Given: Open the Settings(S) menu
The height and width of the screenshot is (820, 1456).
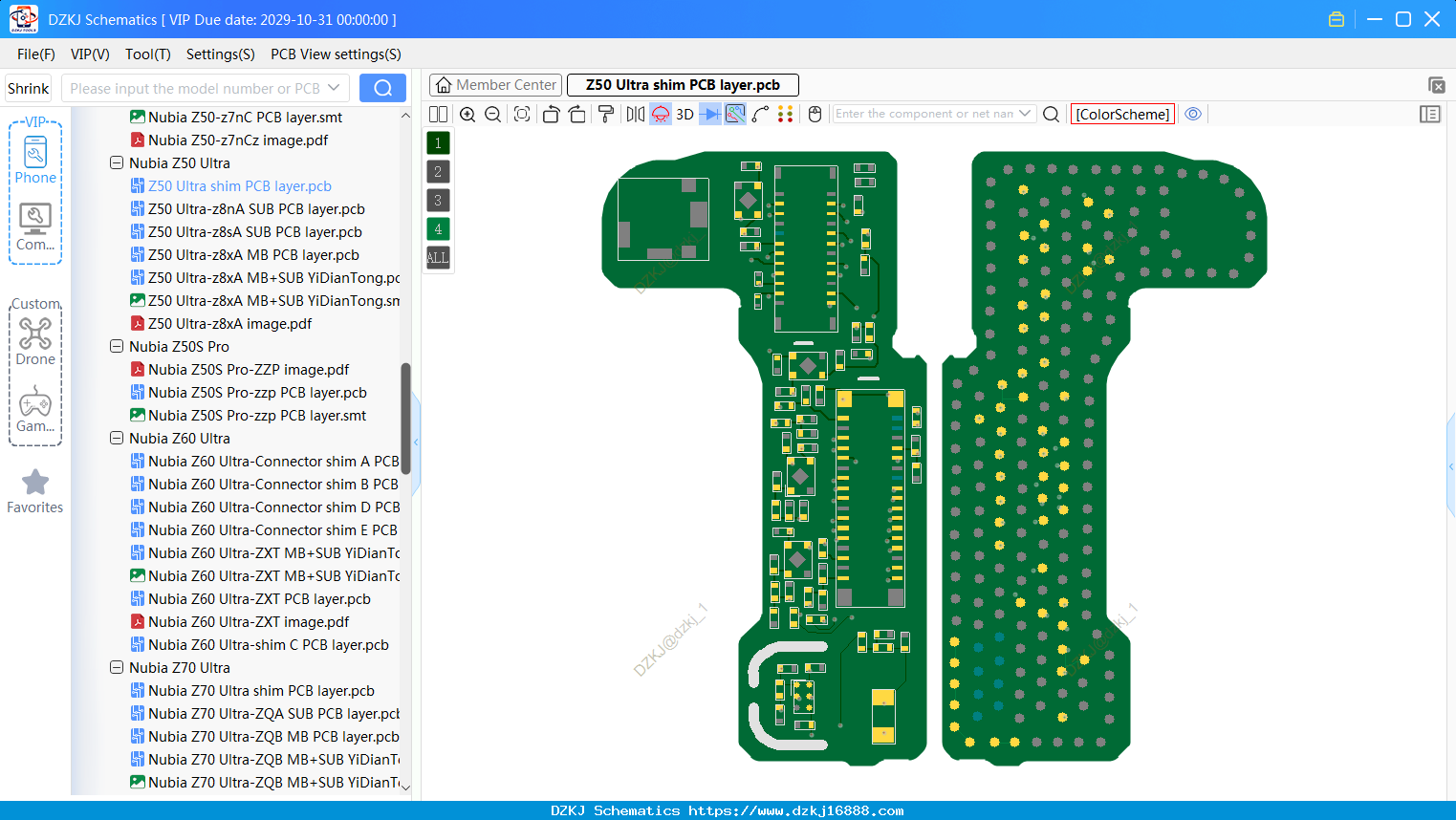Looking at the screenshot, I should (221, 54).
